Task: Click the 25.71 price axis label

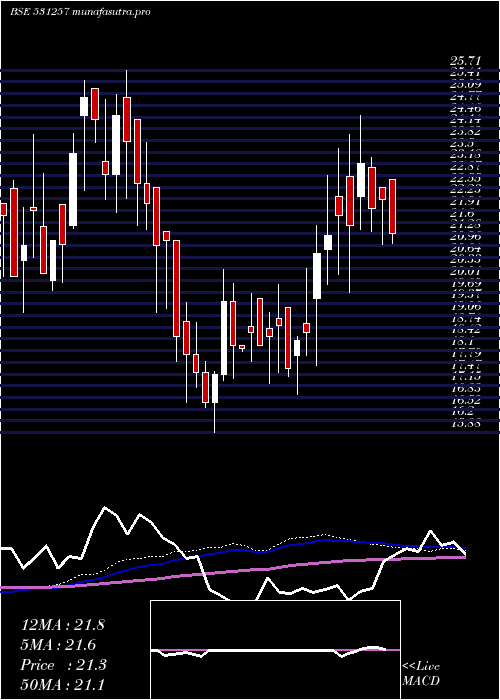Action: point(465,62)
